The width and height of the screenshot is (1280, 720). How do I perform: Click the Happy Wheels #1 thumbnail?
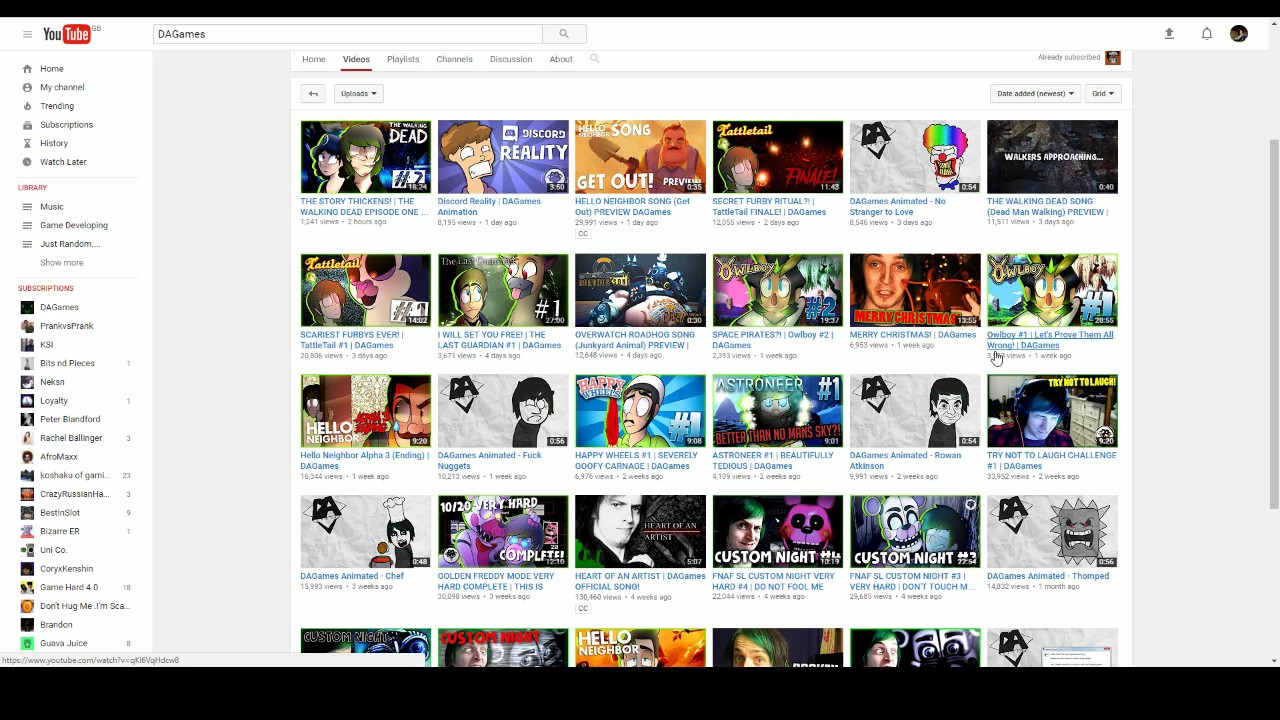(640, 411)
